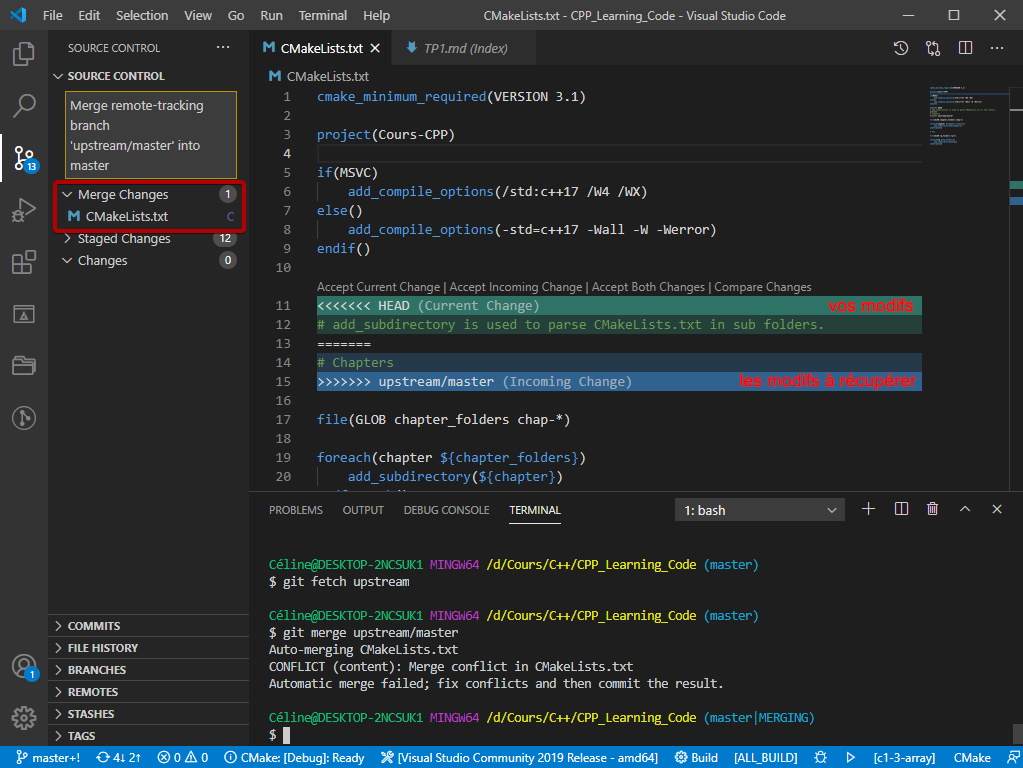
Task: Close the terminal panel
Action: (997, 509)
